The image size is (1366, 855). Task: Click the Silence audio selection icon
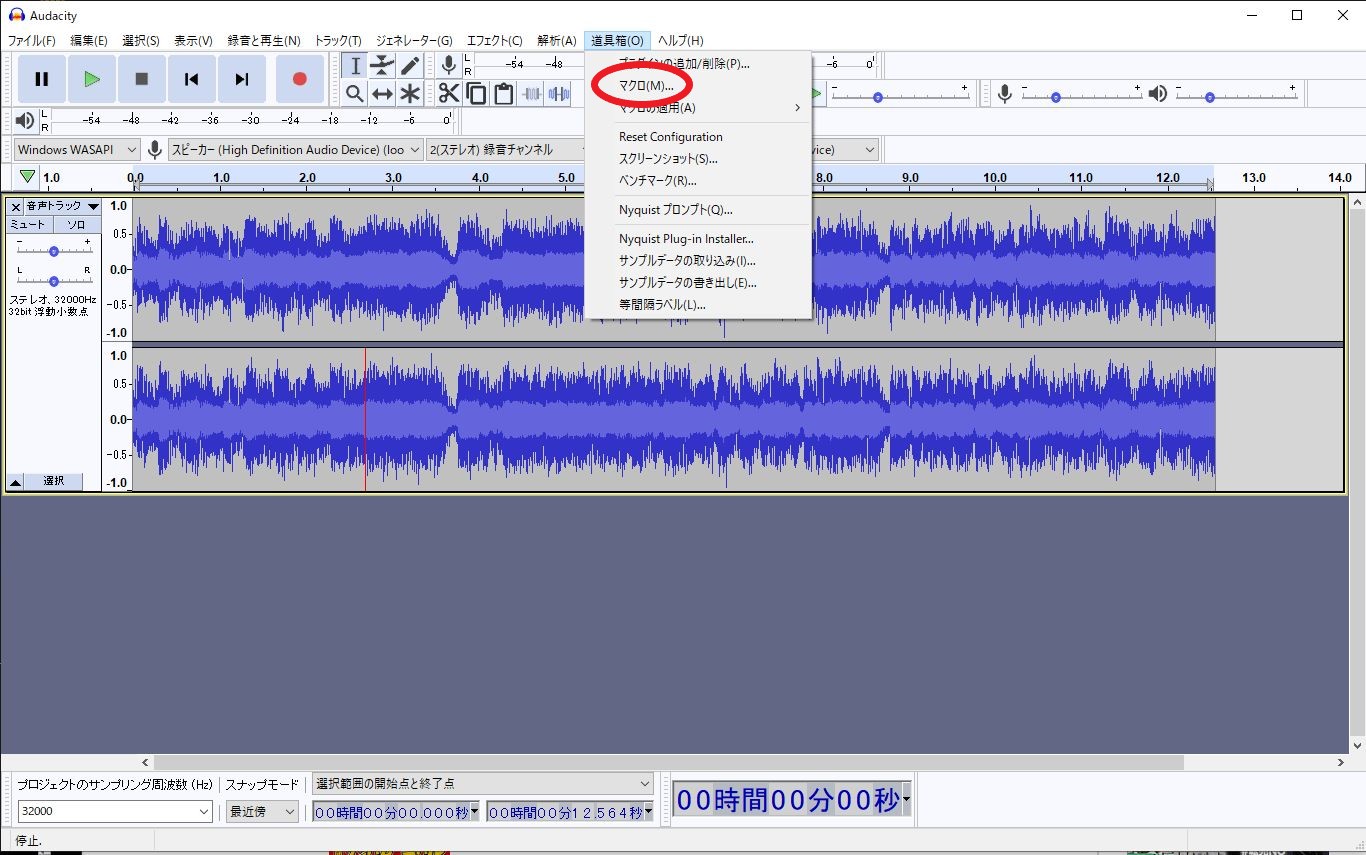point(559,94)
